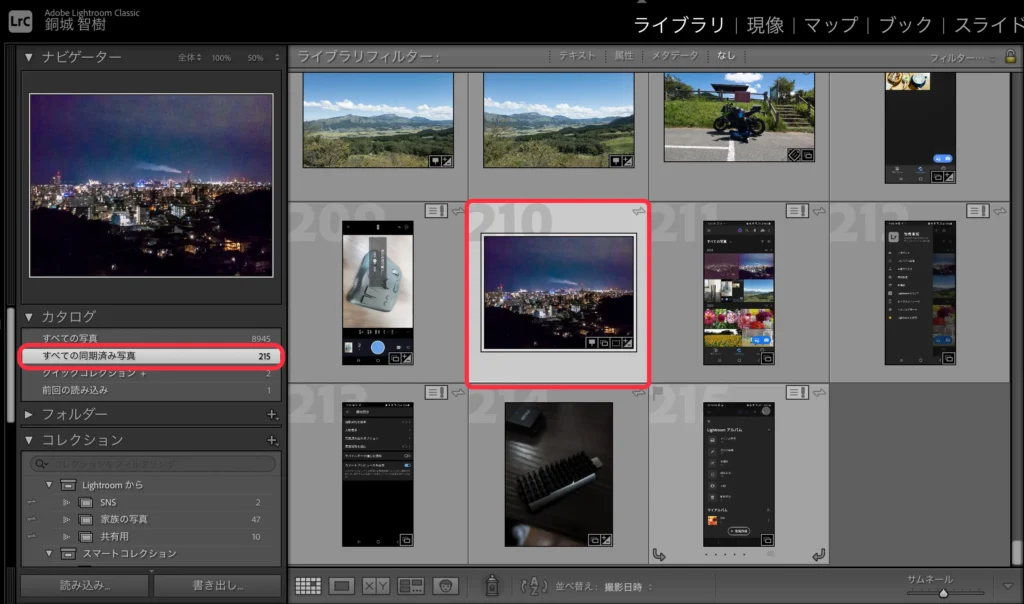Viewport: 1024px width, 604px height.
Task: Open the 現像 (Develop) module
Action: [766, 25]
